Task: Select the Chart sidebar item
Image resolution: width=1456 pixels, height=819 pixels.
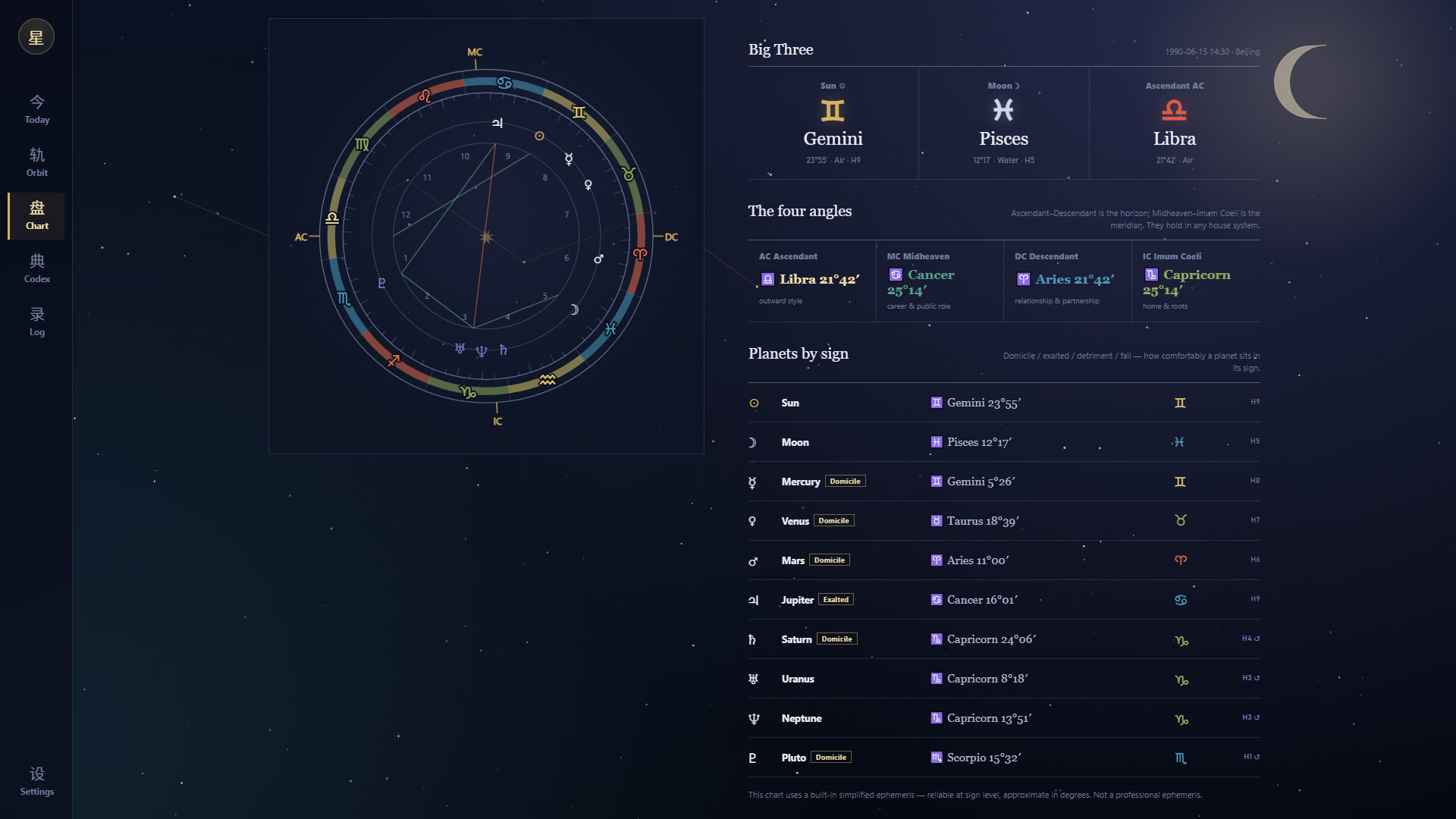Action: click(36, 215)
